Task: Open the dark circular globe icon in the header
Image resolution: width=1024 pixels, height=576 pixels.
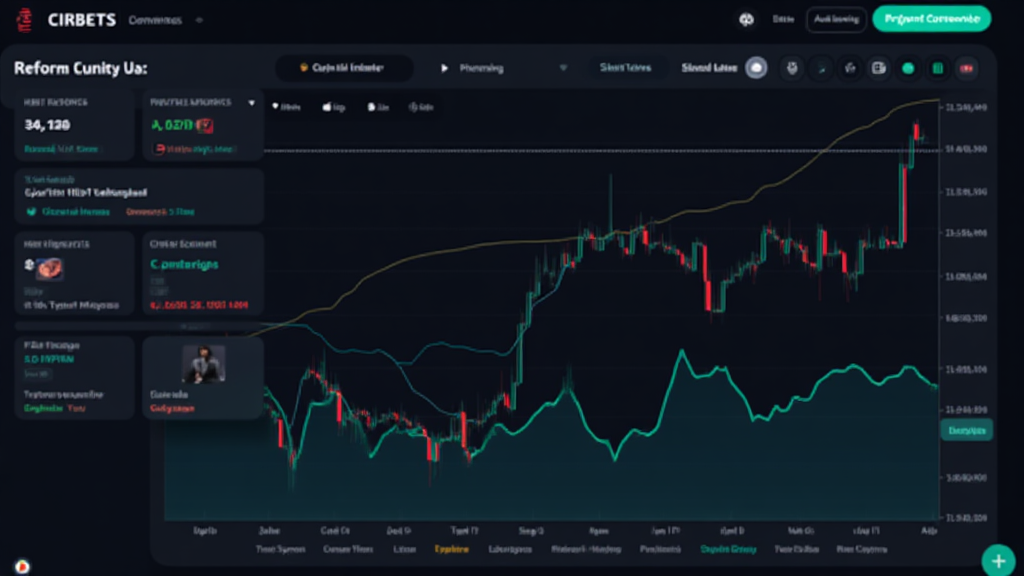Action: pyautogui.click(x=745, y=19)
